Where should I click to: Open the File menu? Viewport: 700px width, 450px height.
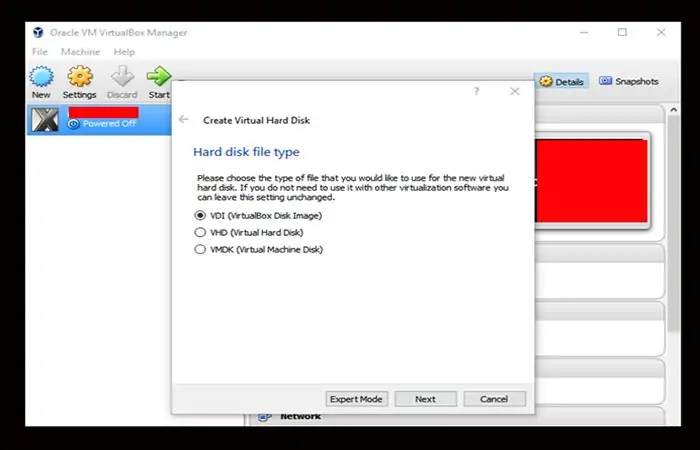(x=40, y=52)
